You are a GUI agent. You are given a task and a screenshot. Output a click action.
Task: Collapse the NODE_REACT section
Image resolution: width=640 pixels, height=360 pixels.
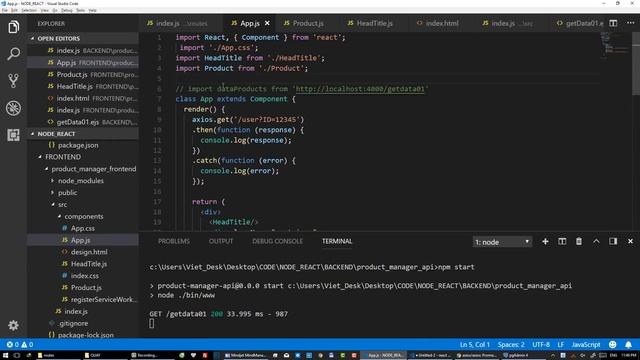83,134
